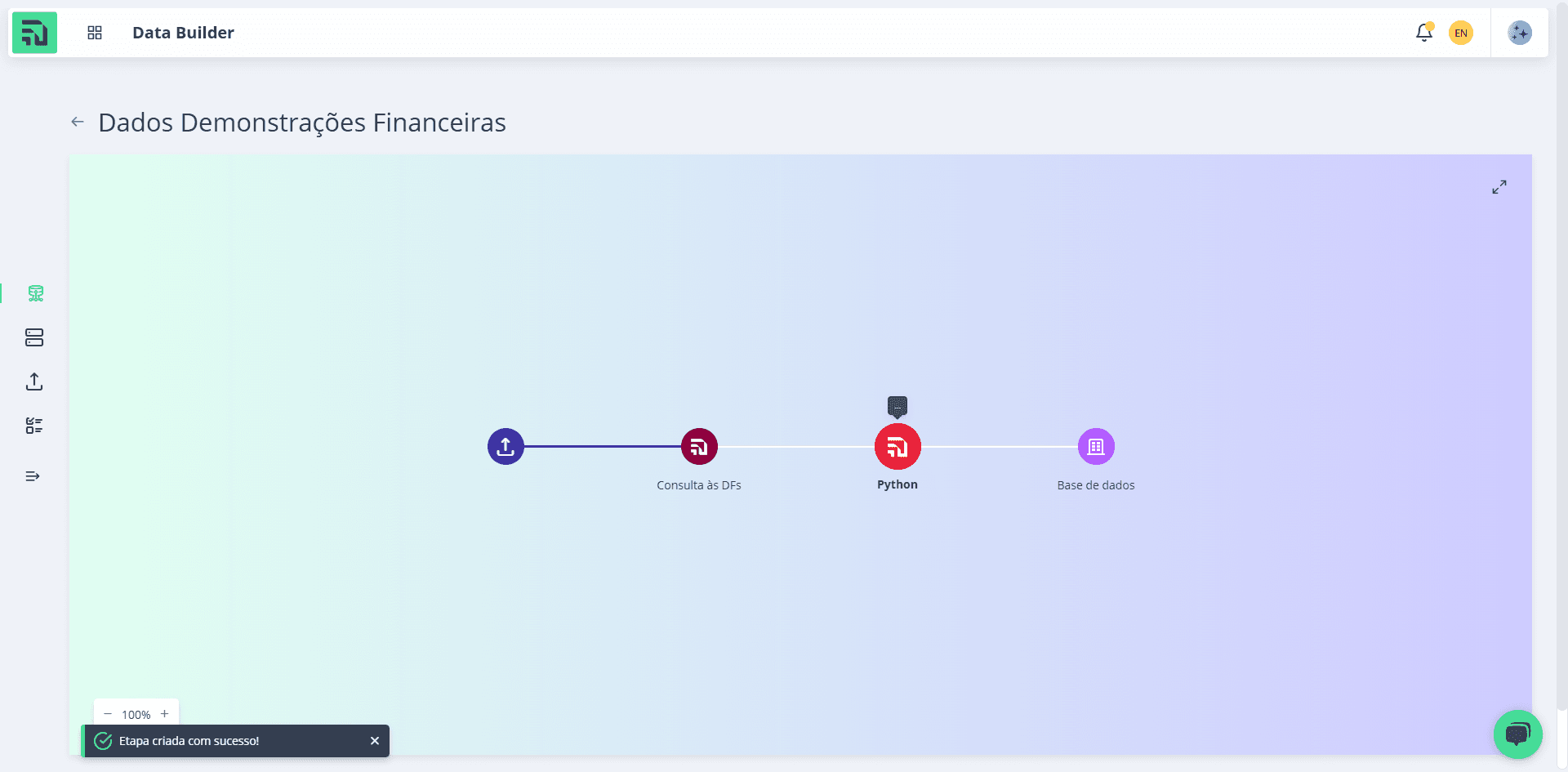1568x772 pixels.
Task: Select the Consulta às DFs node
Action: 699,447
